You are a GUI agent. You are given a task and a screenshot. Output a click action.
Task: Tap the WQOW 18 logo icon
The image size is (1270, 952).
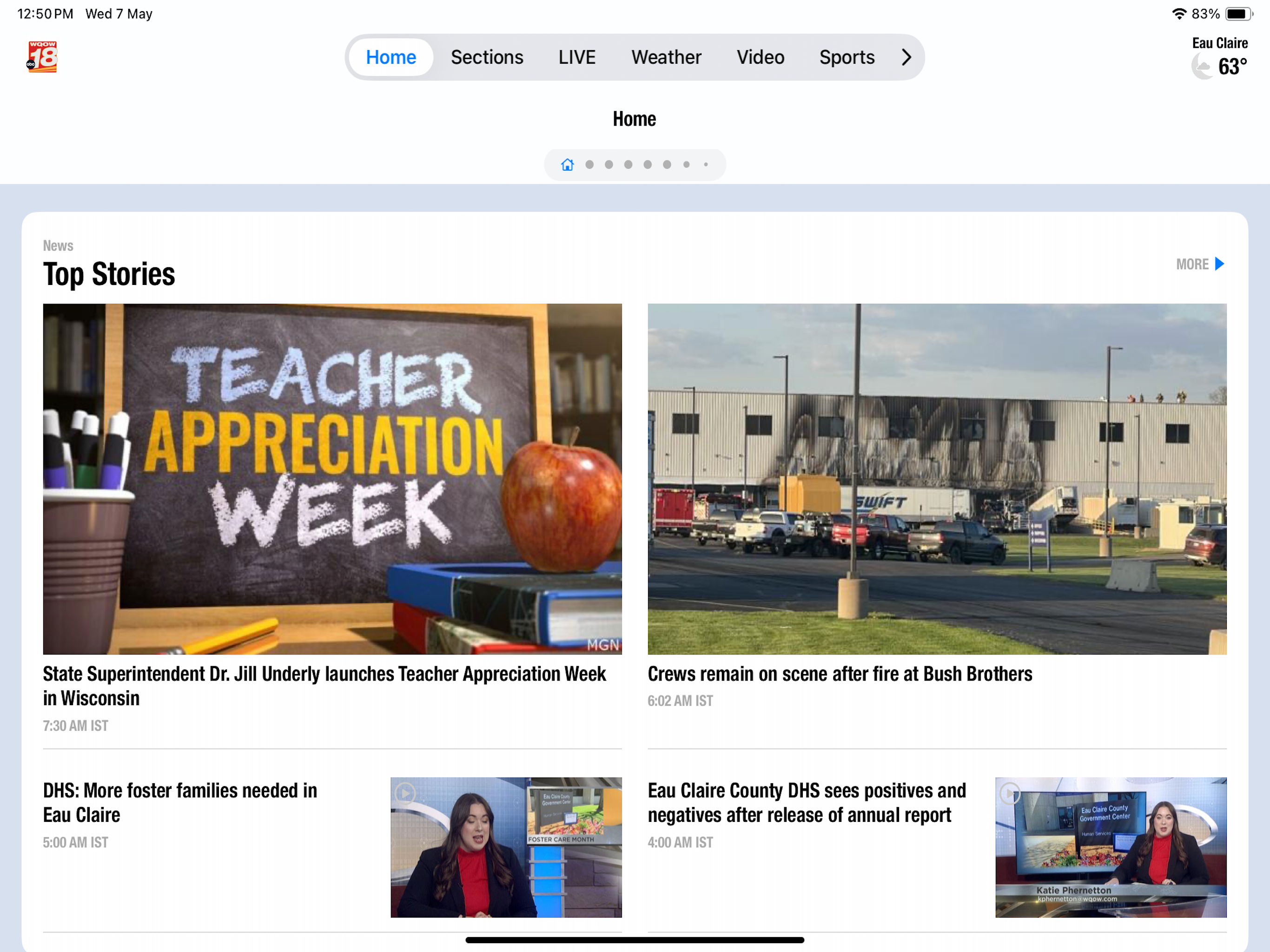(x=42, y=57)
